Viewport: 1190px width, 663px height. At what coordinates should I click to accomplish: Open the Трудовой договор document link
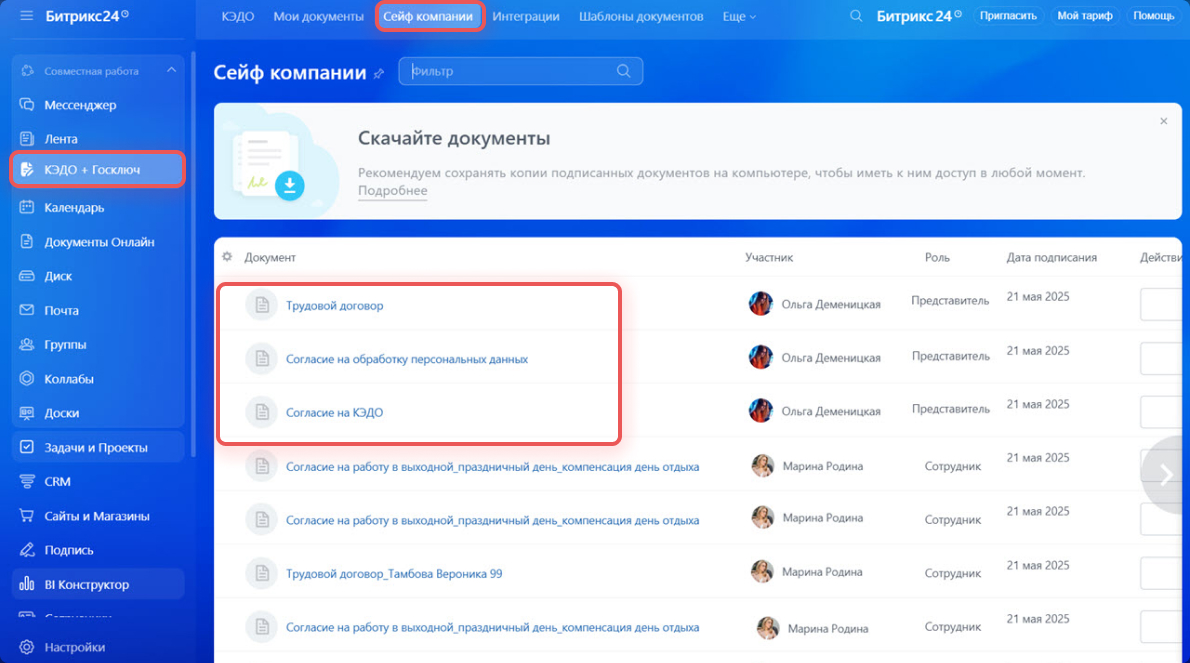point(335,306)
